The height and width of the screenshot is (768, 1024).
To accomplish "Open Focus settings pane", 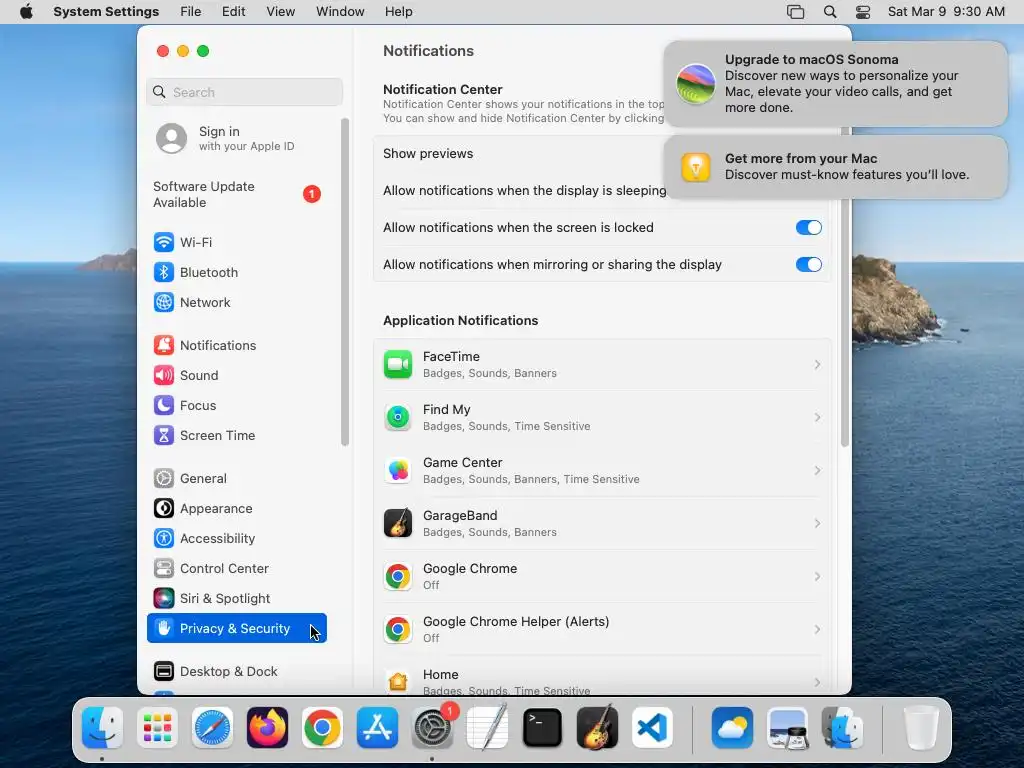I will 236,406.
